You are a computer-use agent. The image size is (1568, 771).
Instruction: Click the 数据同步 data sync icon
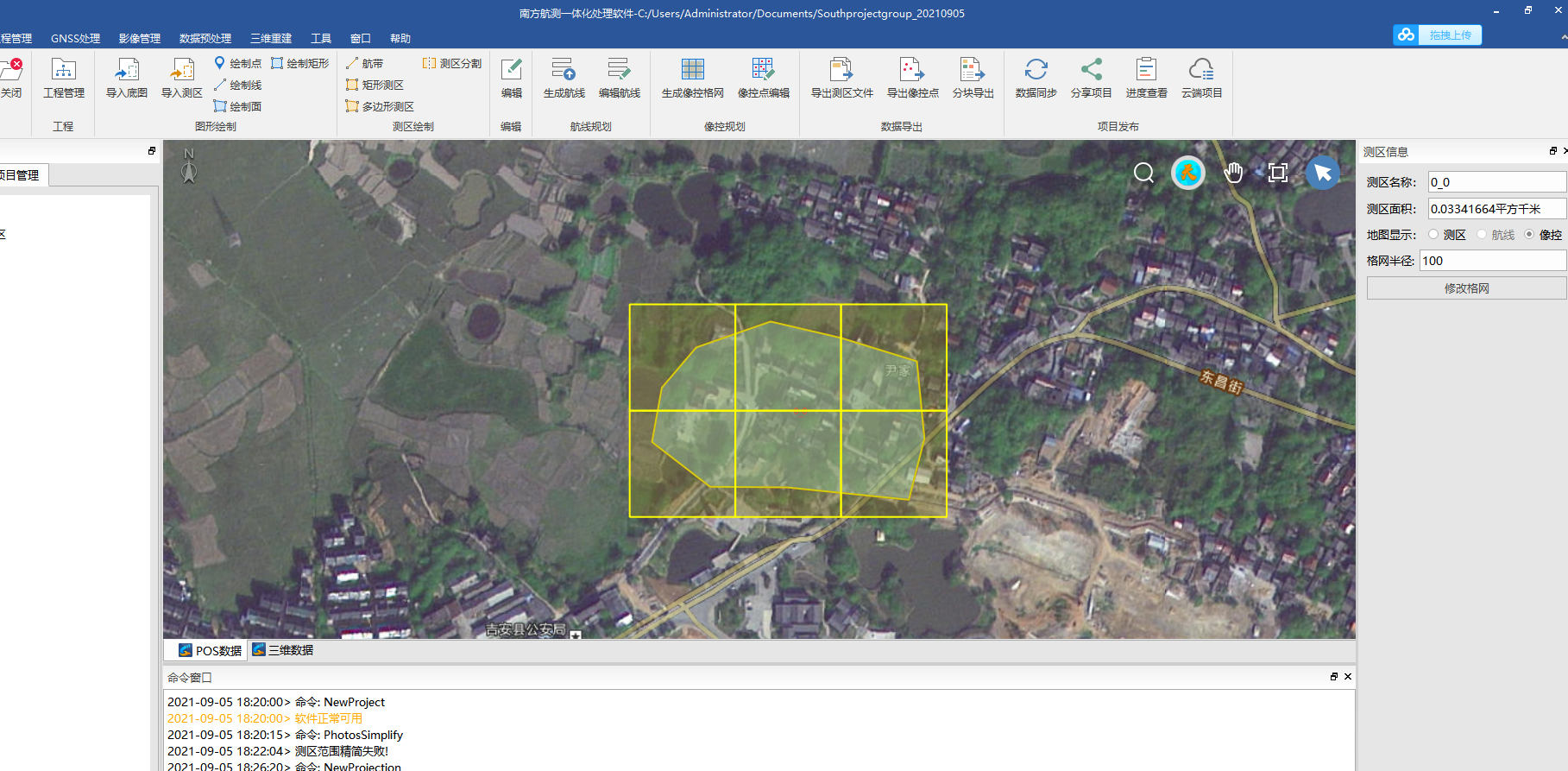[1036, 71]
